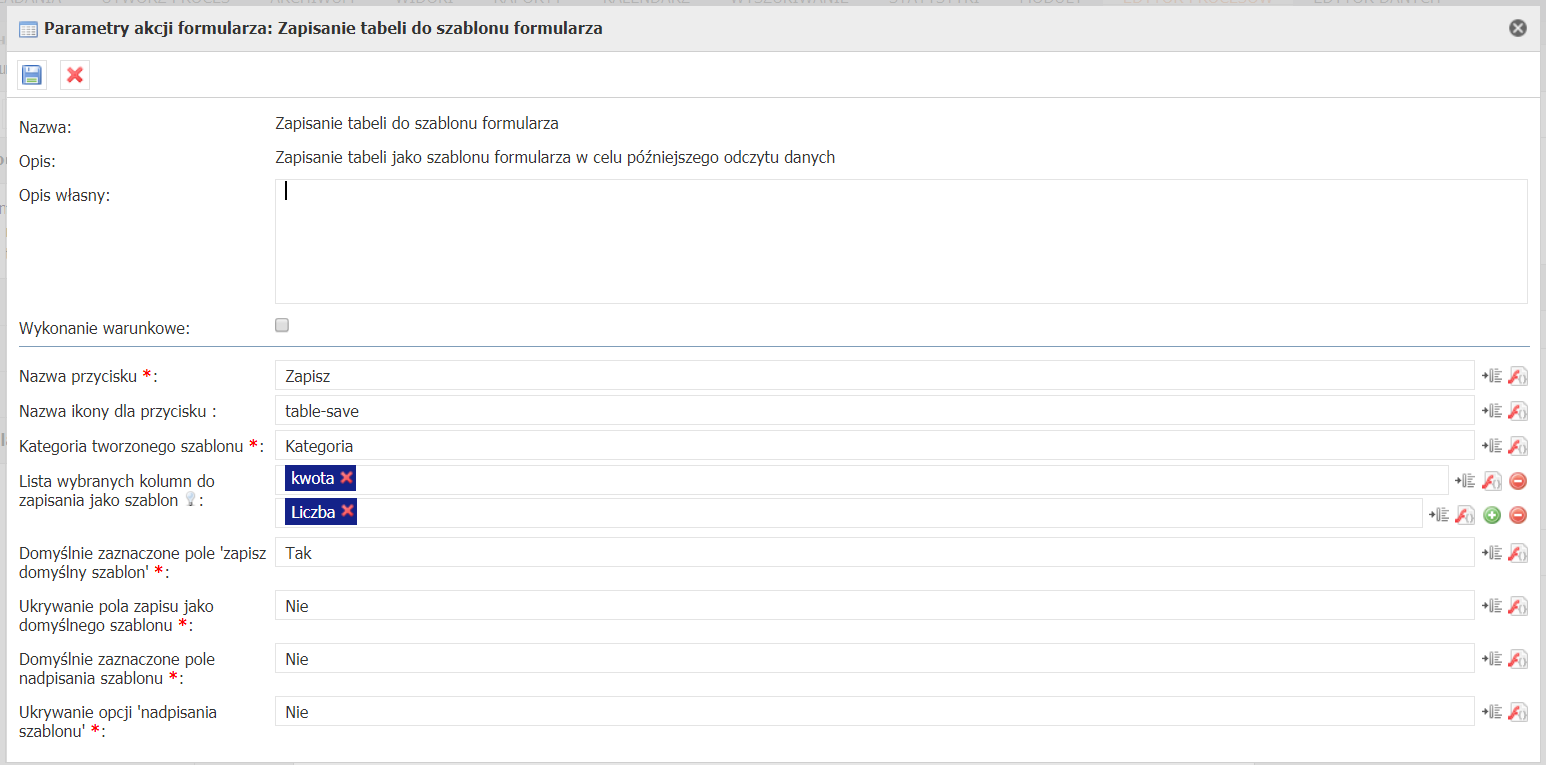Close the Parametry akcji formularza dialog
This screenshot has width=1546, height=765.
pyautogui.click(x=1518, y=28)
